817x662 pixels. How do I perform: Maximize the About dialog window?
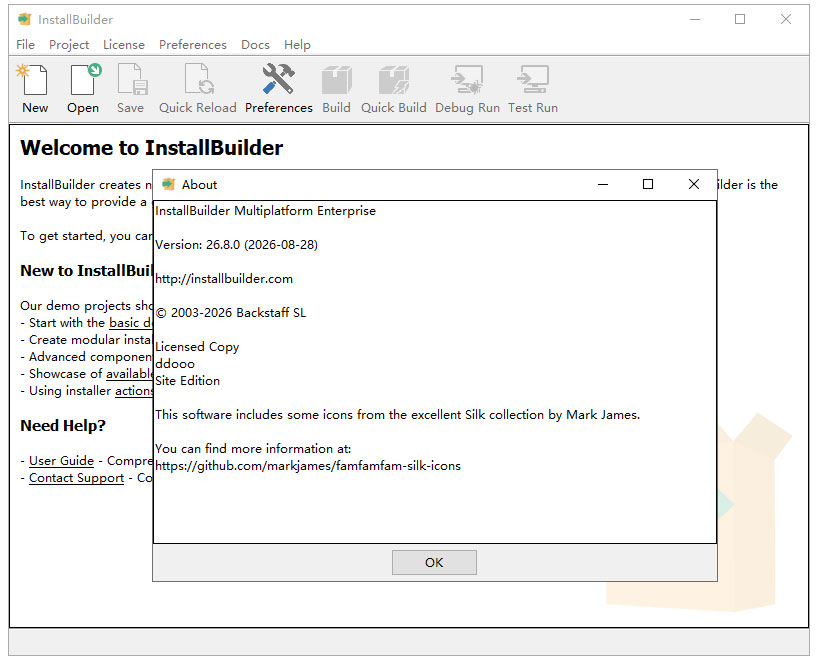click(x=648, y=184)
